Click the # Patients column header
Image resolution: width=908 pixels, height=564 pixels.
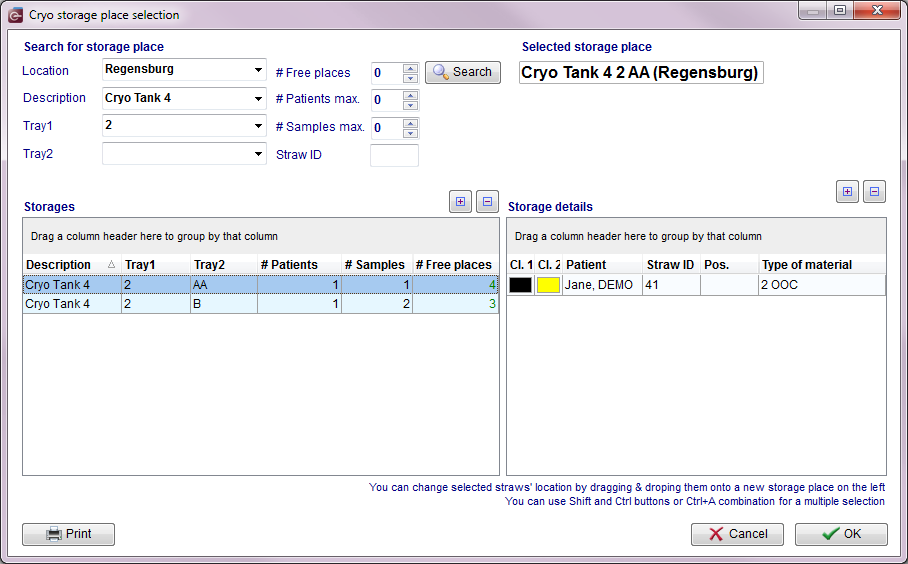click(x=299, y=265)
